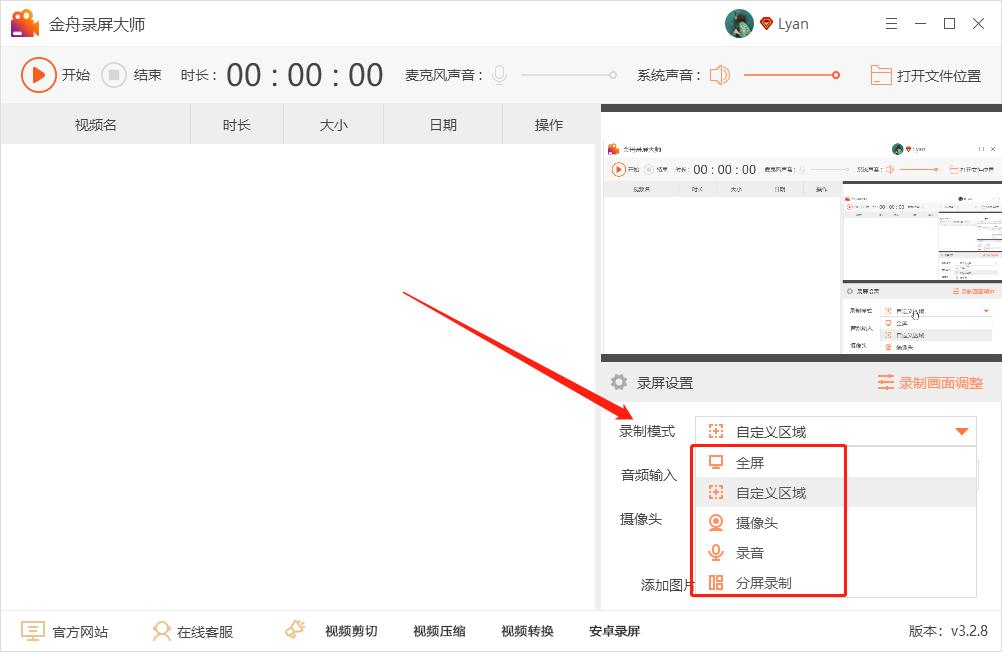The width and height of the screenshot is (1002, 652).
Task: Open the hamburger menu at top right
Action: 891,22
